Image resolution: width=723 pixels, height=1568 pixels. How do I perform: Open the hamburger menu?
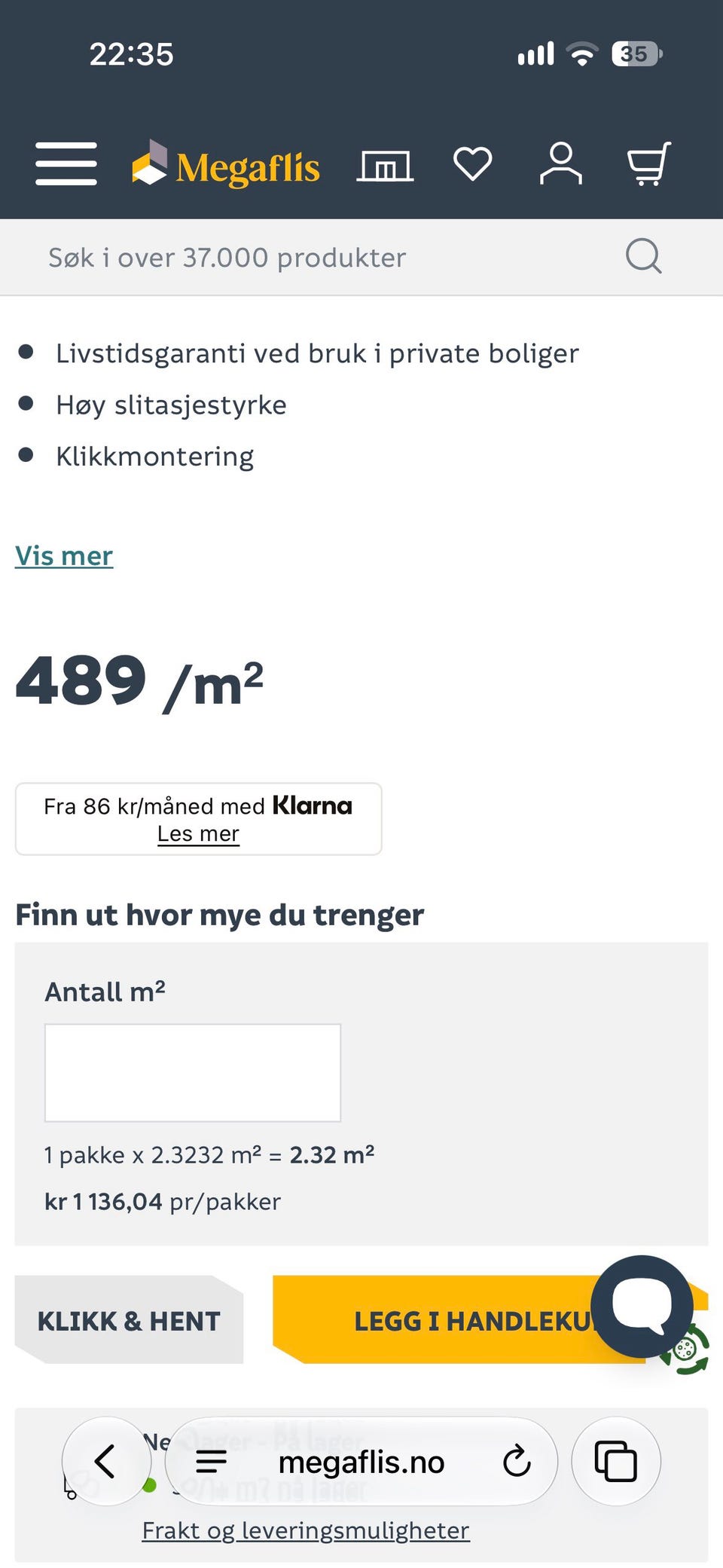66,164
